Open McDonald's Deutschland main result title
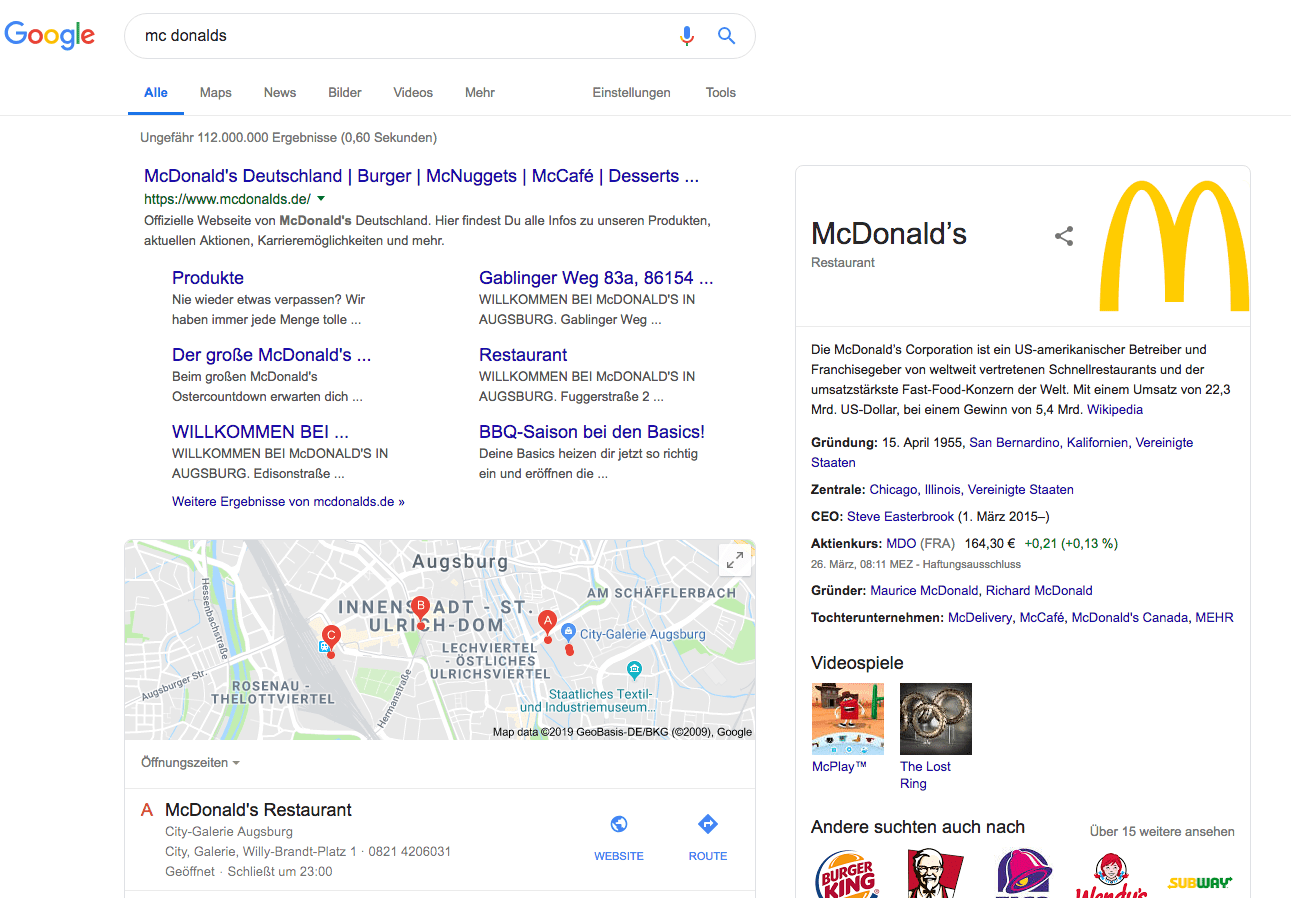The height and width of the screenshot is (898, 1291). click(x=421, y=176)
